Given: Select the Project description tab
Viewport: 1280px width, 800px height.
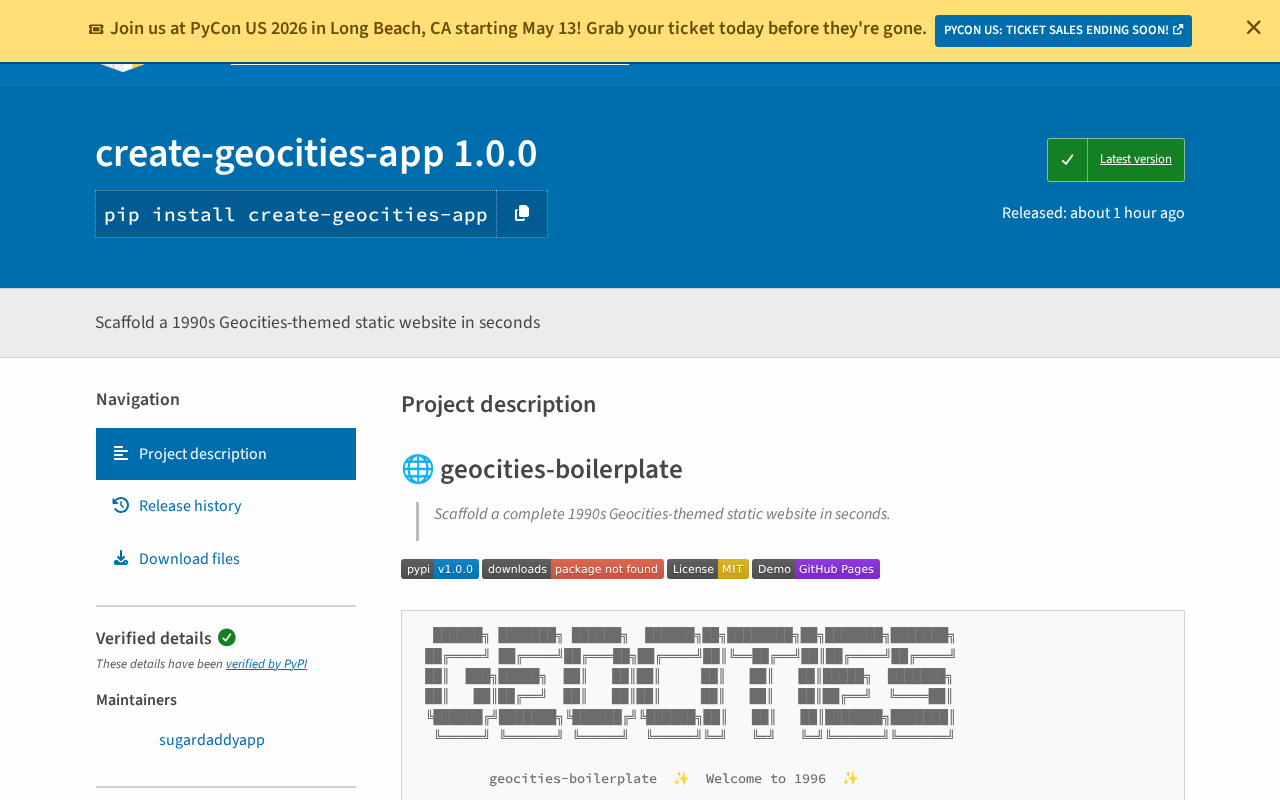Looking at the screenshot, I should (x=226, y=454).
